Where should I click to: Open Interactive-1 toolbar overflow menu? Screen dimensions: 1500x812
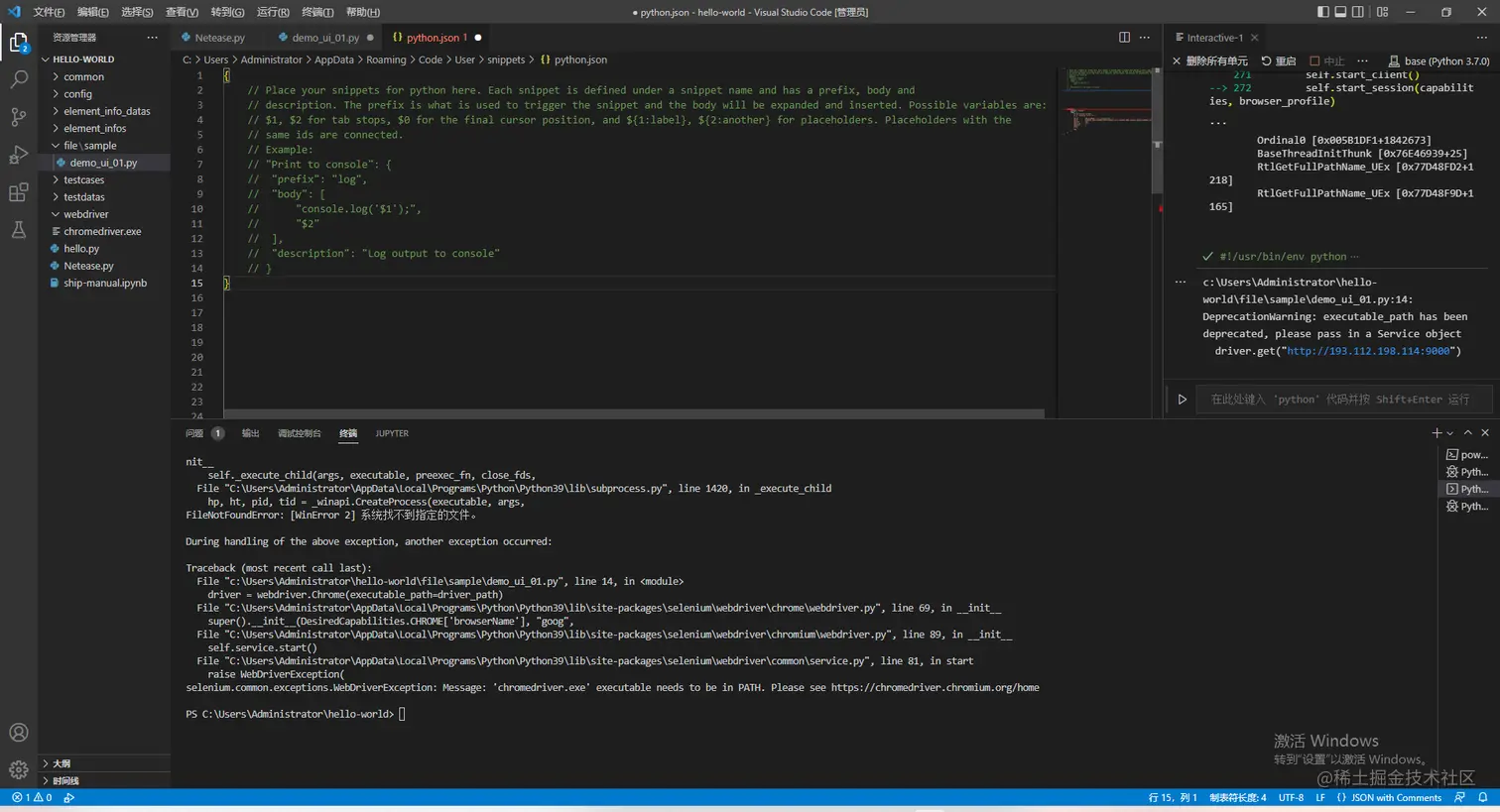[1362, 61]
